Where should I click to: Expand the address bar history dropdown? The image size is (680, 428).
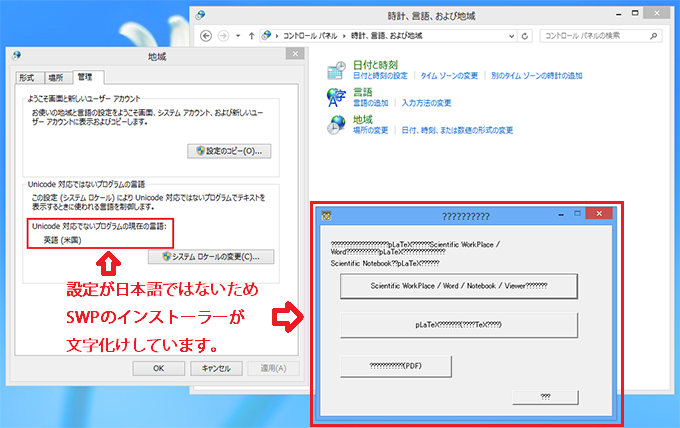(x=511, y=36)
